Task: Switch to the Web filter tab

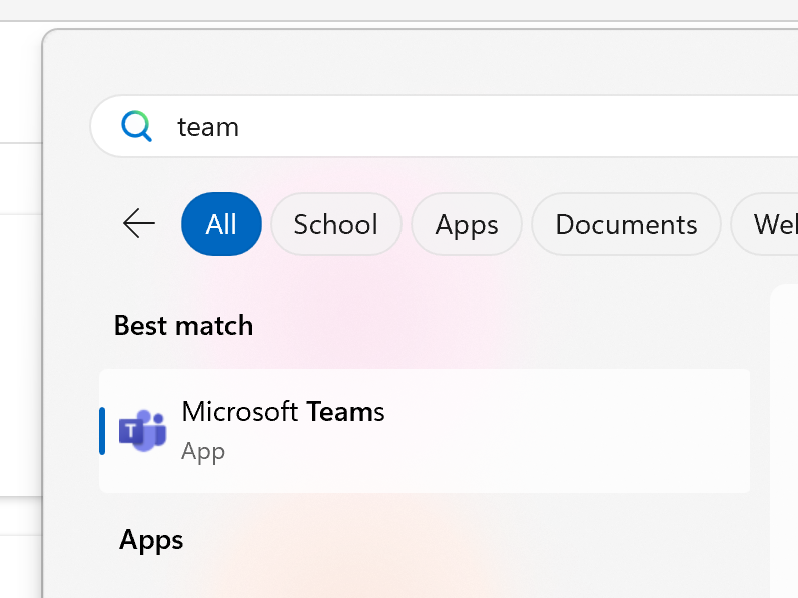Action: (764, 224)
